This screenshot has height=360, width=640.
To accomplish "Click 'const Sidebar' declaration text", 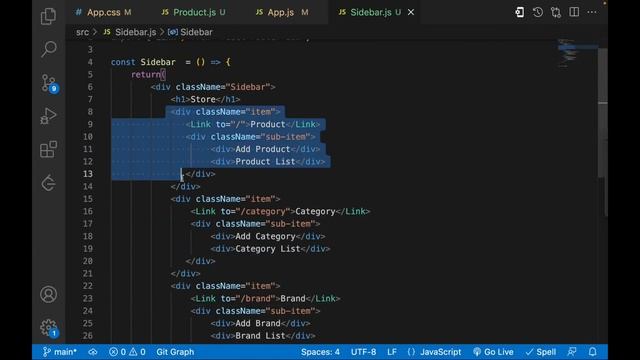I will click(143, 62).
